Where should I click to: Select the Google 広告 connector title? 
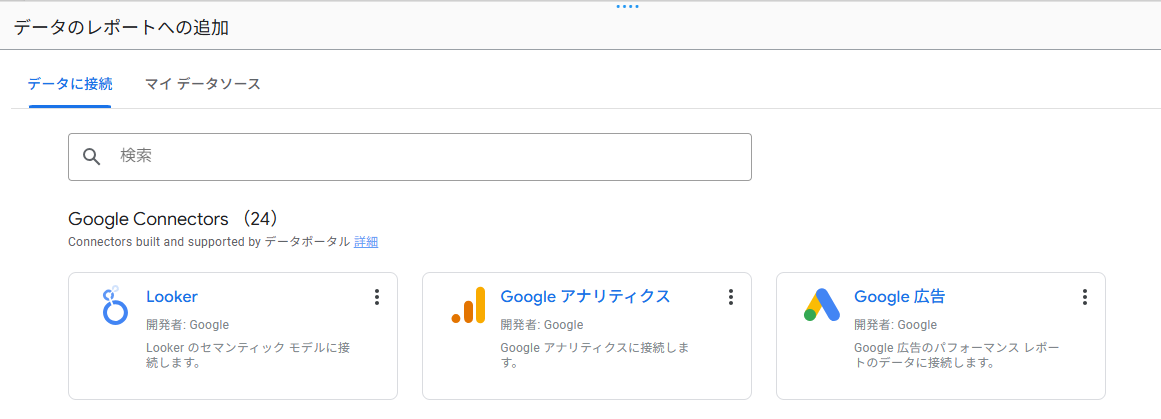pos(900,297)
